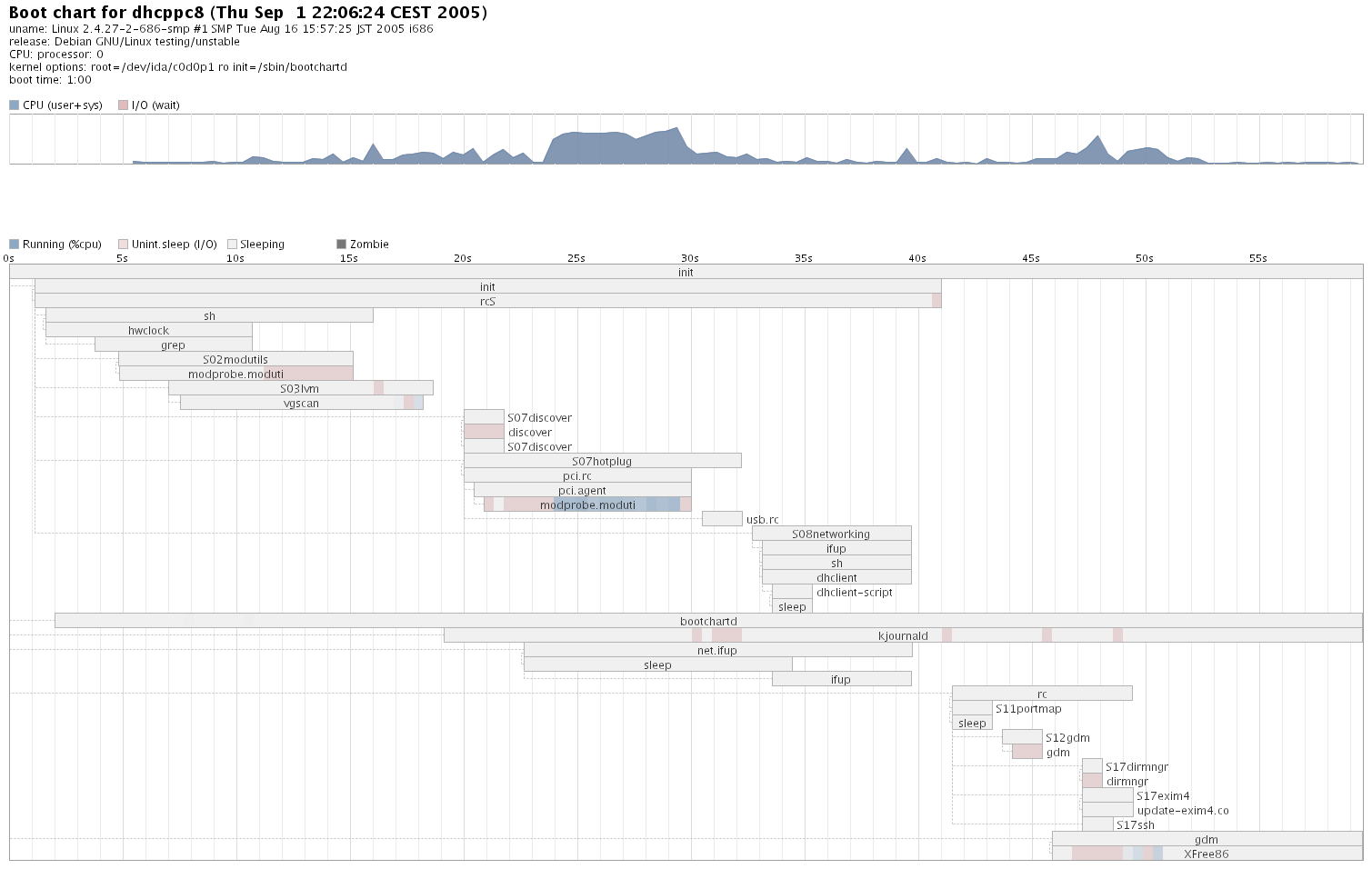Click the boot chart title heading
1372x869 pixels.
click(x=248, y=13)
